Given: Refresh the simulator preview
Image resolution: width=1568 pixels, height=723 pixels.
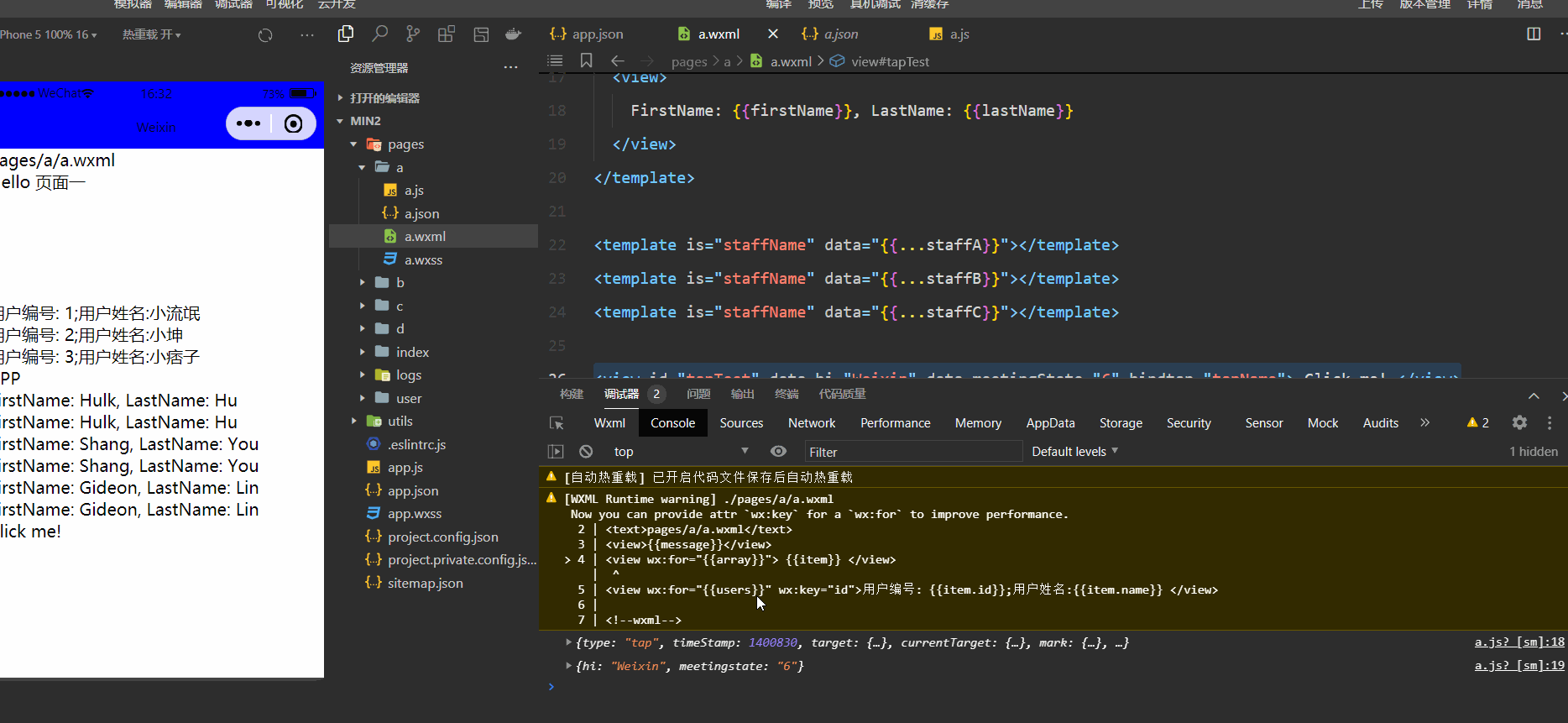Looking at the screenshot, I should [x=265, y=35].
